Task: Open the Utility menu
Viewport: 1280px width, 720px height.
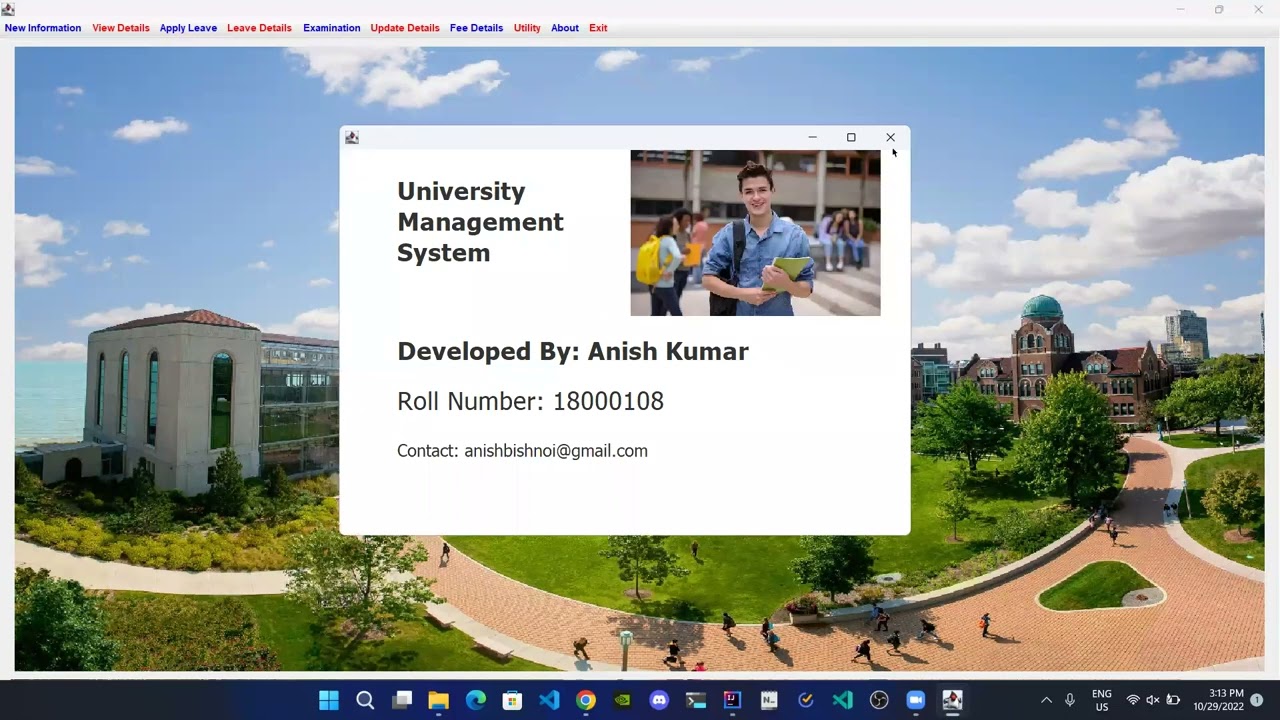Action: click(527, 28)
